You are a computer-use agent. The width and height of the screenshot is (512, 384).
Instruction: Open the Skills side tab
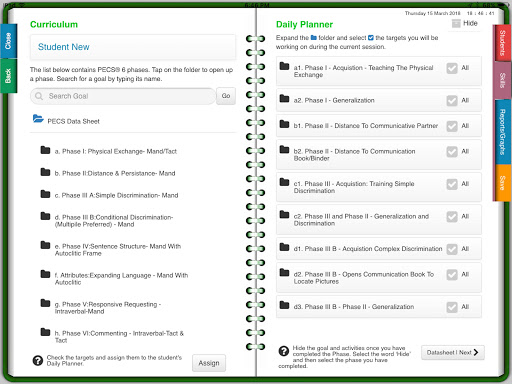point(502,80)
